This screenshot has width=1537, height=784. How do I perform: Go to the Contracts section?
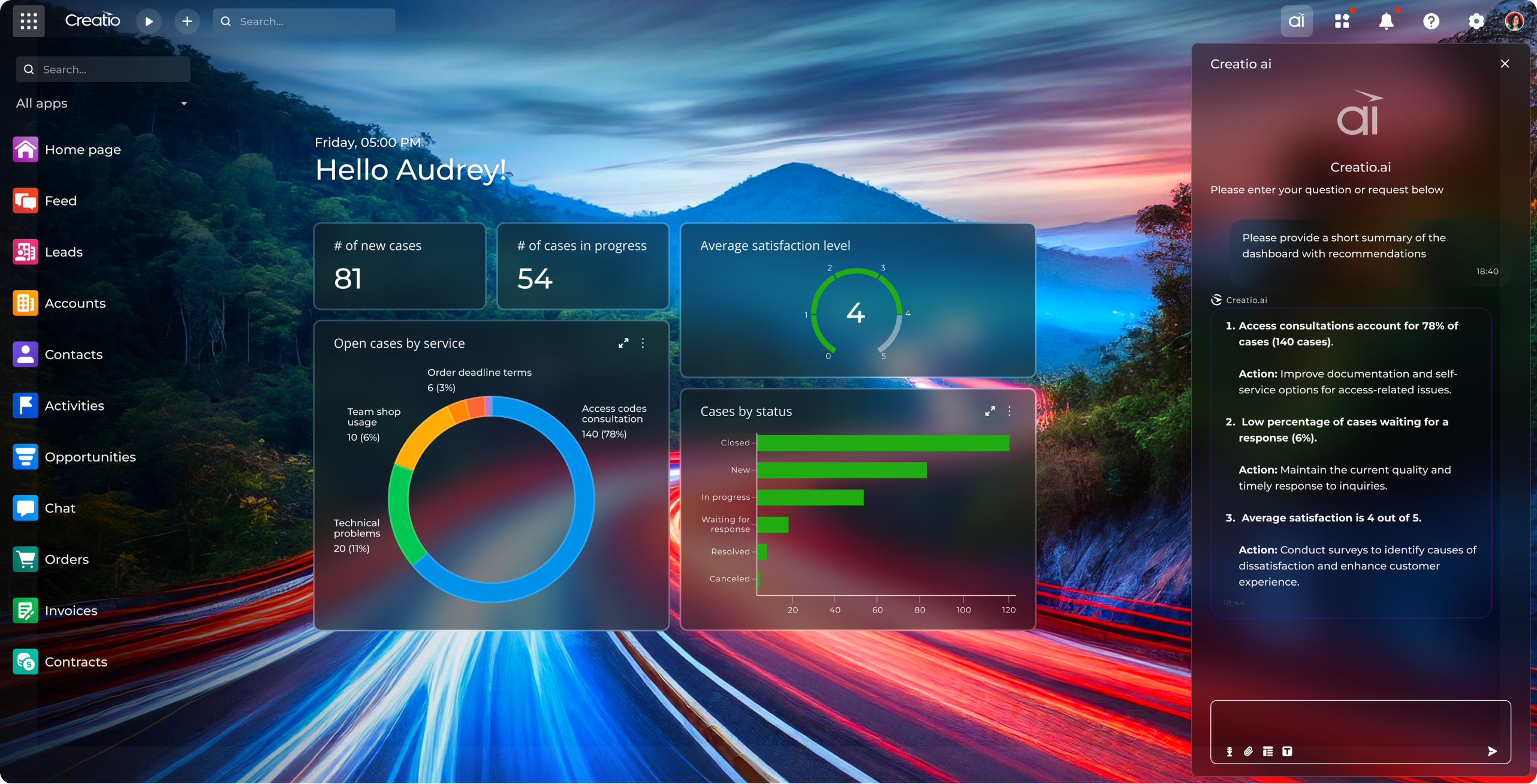[25, 661]
